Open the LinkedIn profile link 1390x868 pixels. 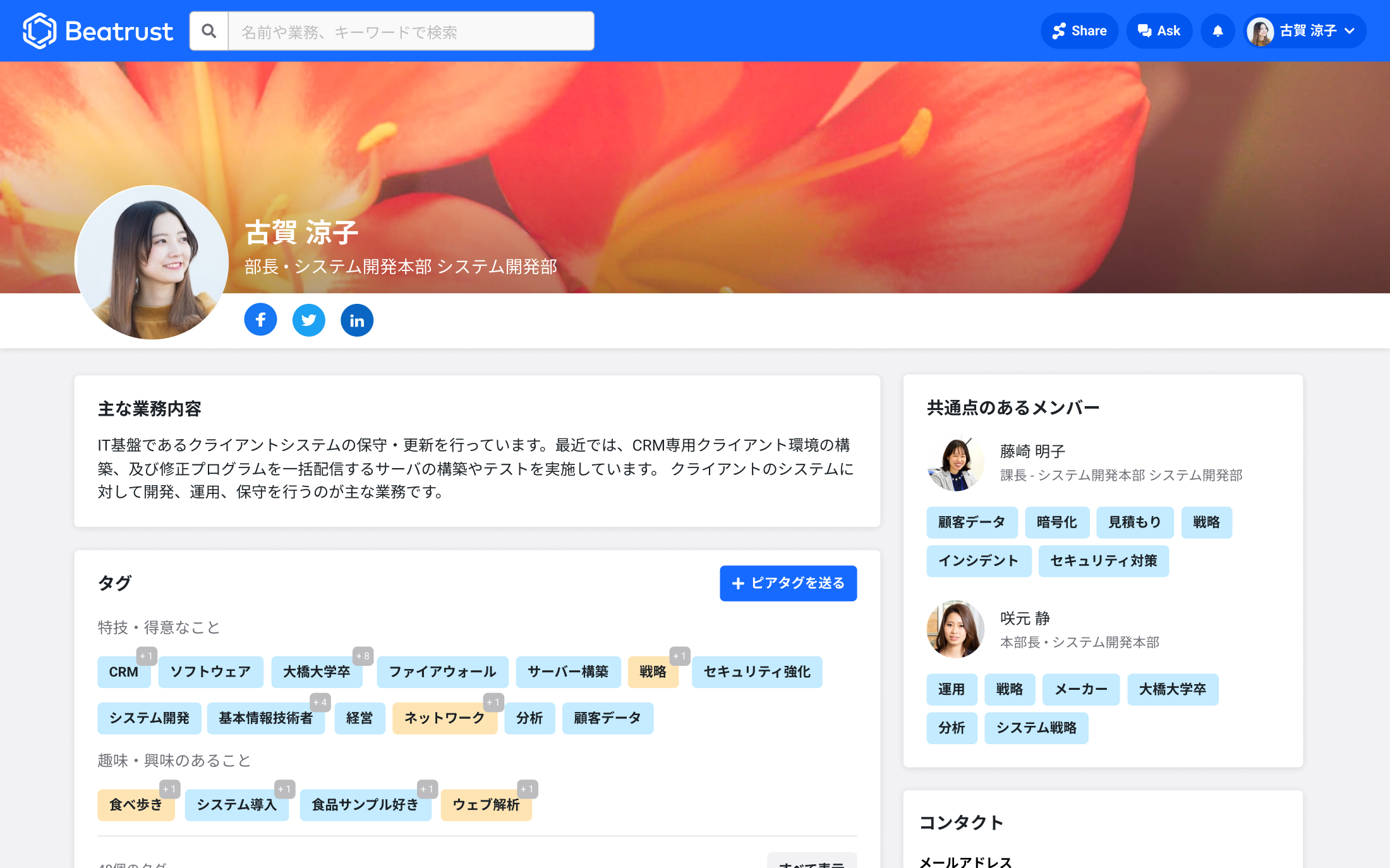[357, 320]
